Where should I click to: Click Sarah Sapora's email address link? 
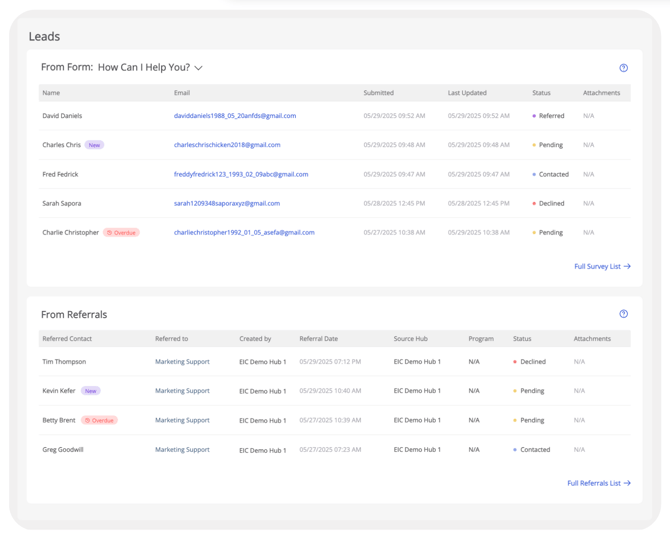(227, 203)
